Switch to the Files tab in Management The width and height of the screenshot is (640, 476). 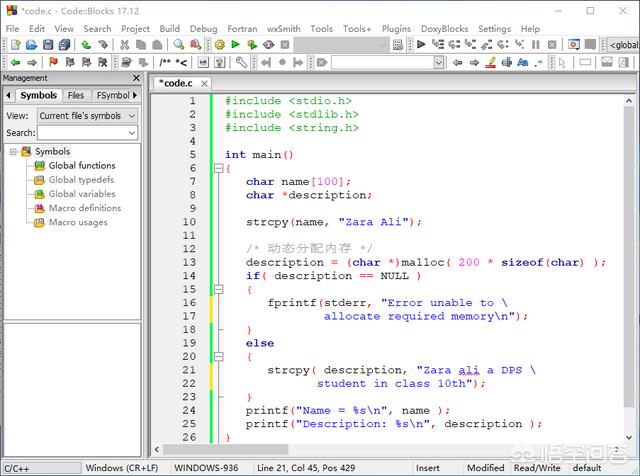click(x=76, y=96)
